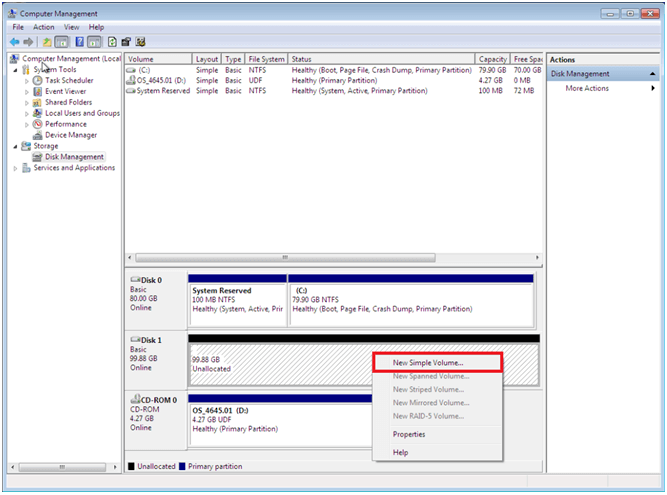The width and height of the screenshot is (667, 495).
Task: Toggle Show/Hide Console Tree toolbar icon
Action: (62, 42)
